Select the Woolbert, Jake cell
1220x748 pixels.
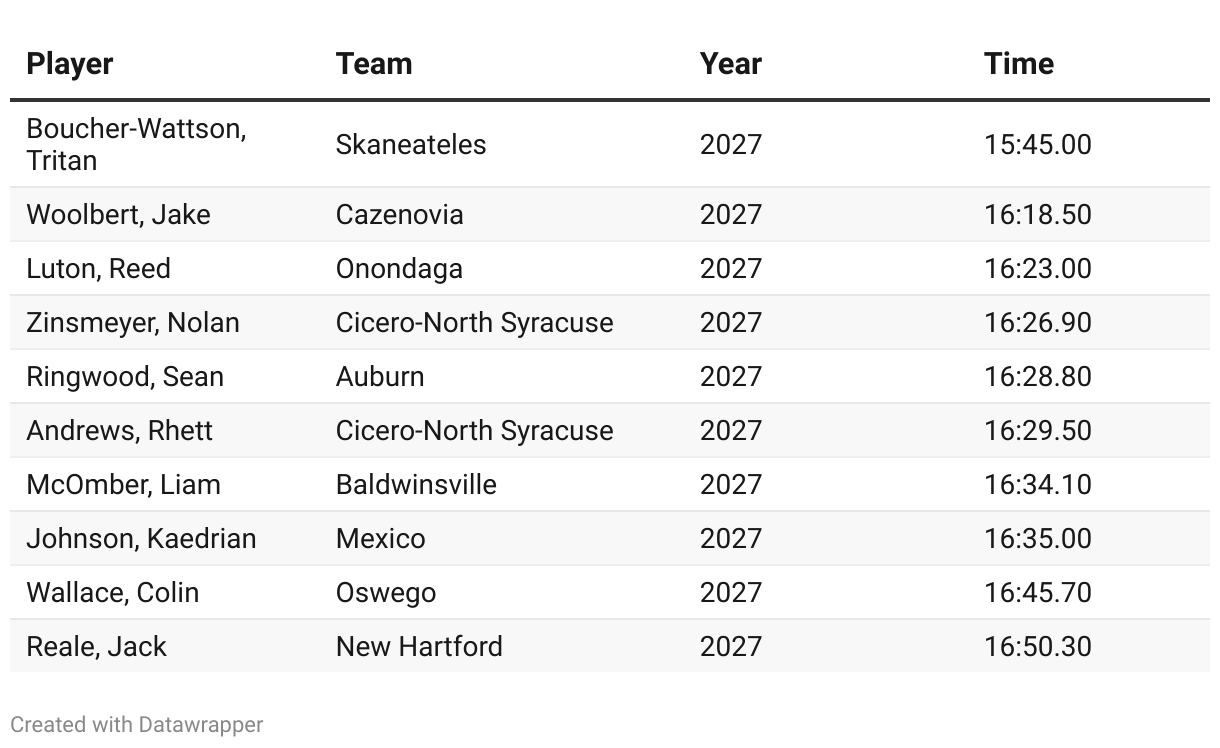pos(118,215)
